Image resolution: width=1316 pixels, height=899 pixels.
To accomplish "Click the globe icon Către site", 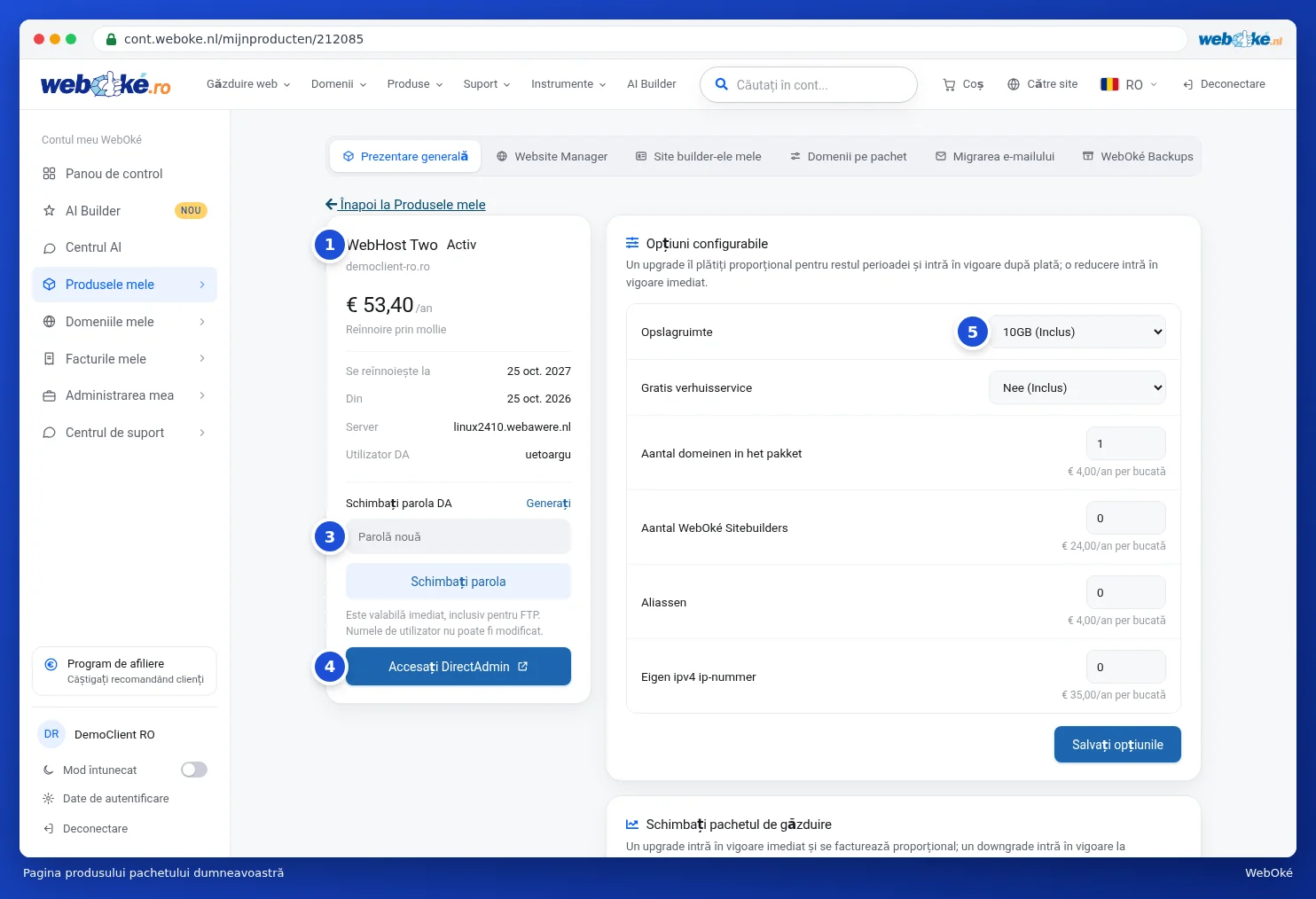I will (1014, 84).
